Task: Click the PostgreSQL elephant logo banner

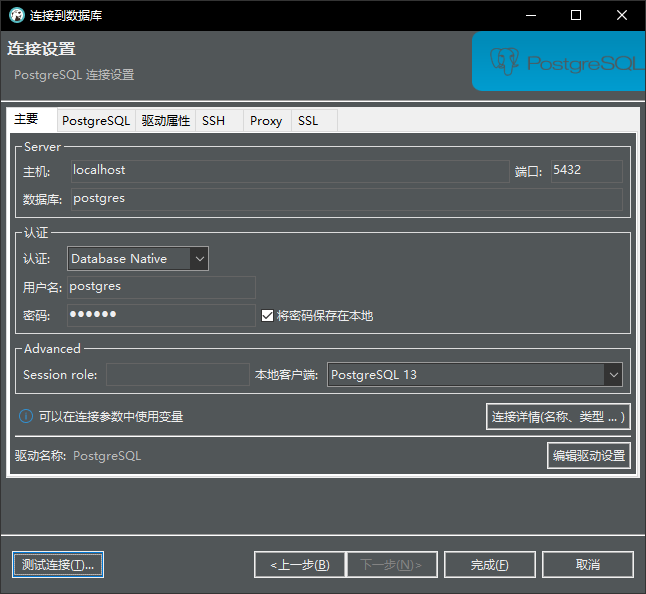Action: click(559, 61)
